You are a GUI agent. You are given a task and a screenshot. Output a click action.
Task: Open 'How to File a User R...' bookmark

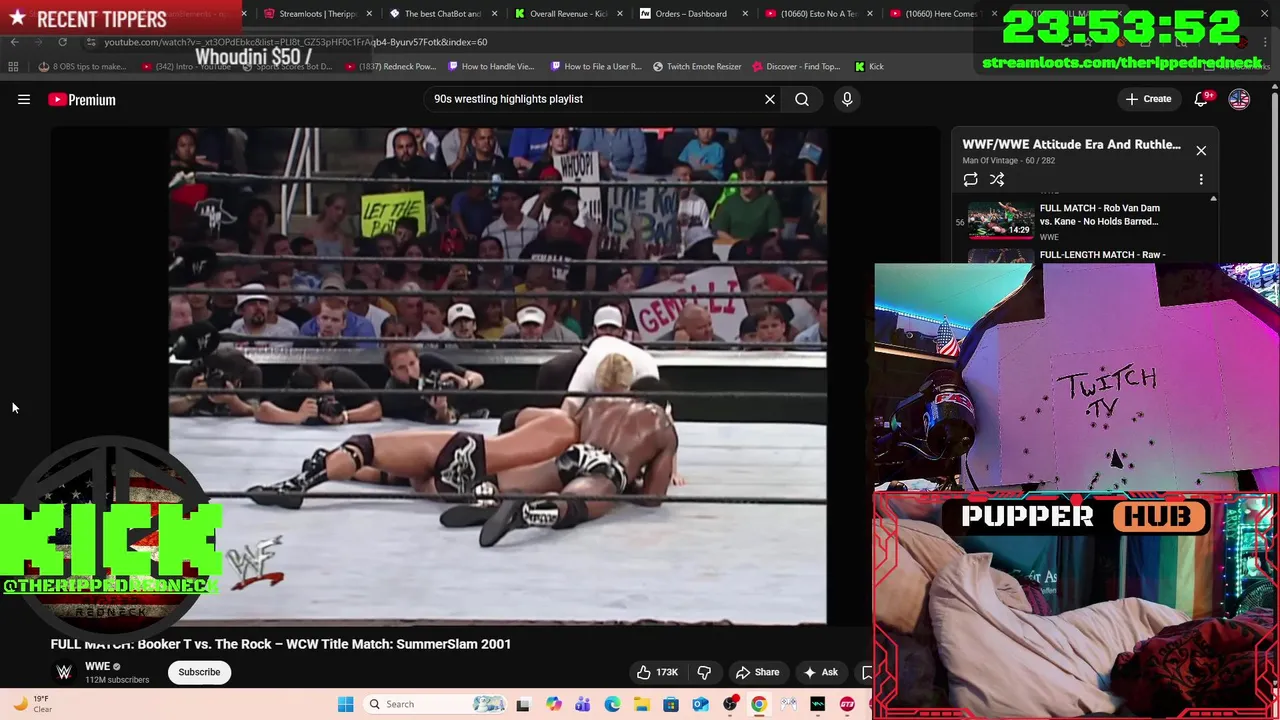click(x=595, y=67)
